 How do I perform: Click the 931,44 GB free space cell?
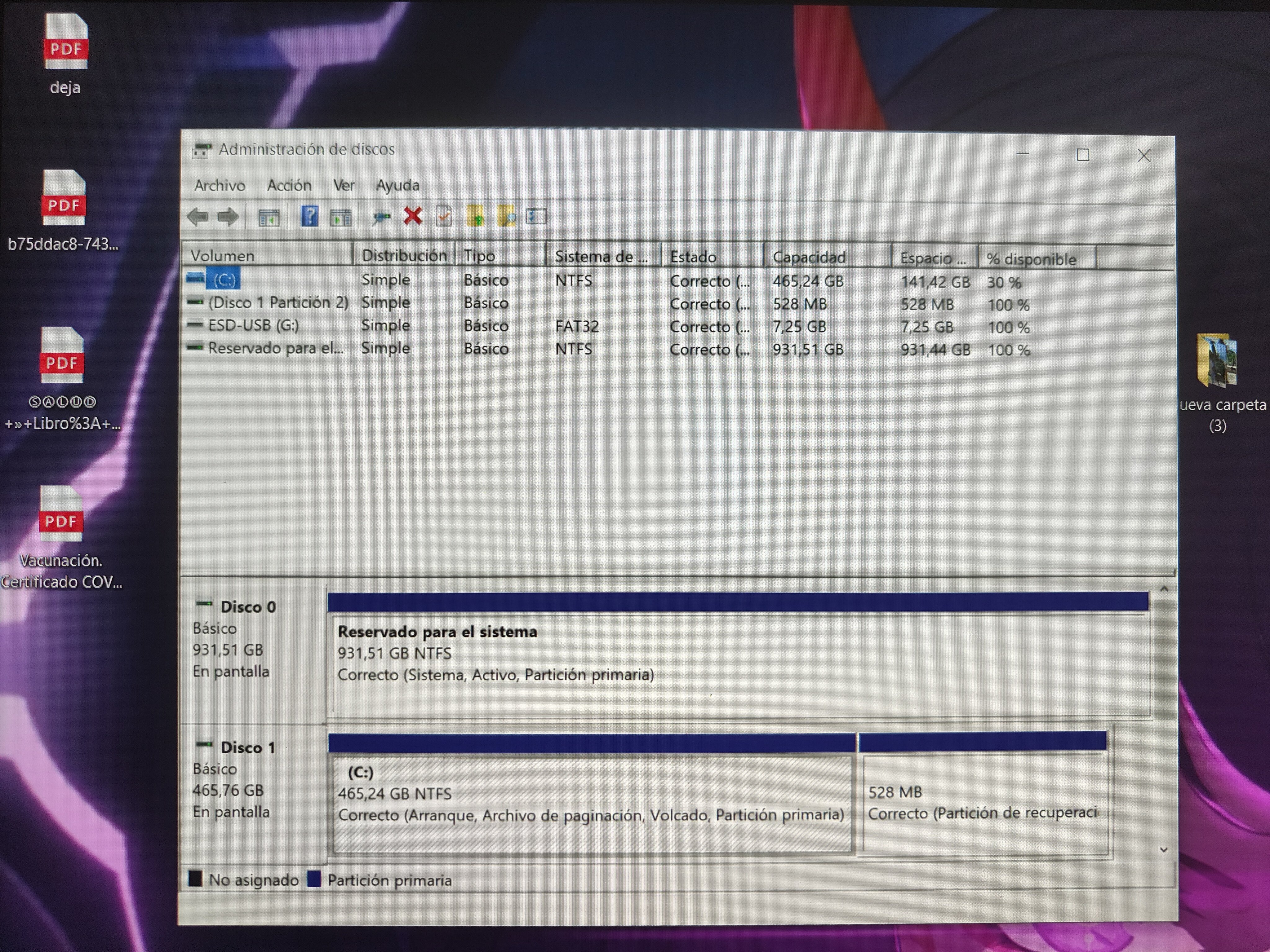coord(935,350)
